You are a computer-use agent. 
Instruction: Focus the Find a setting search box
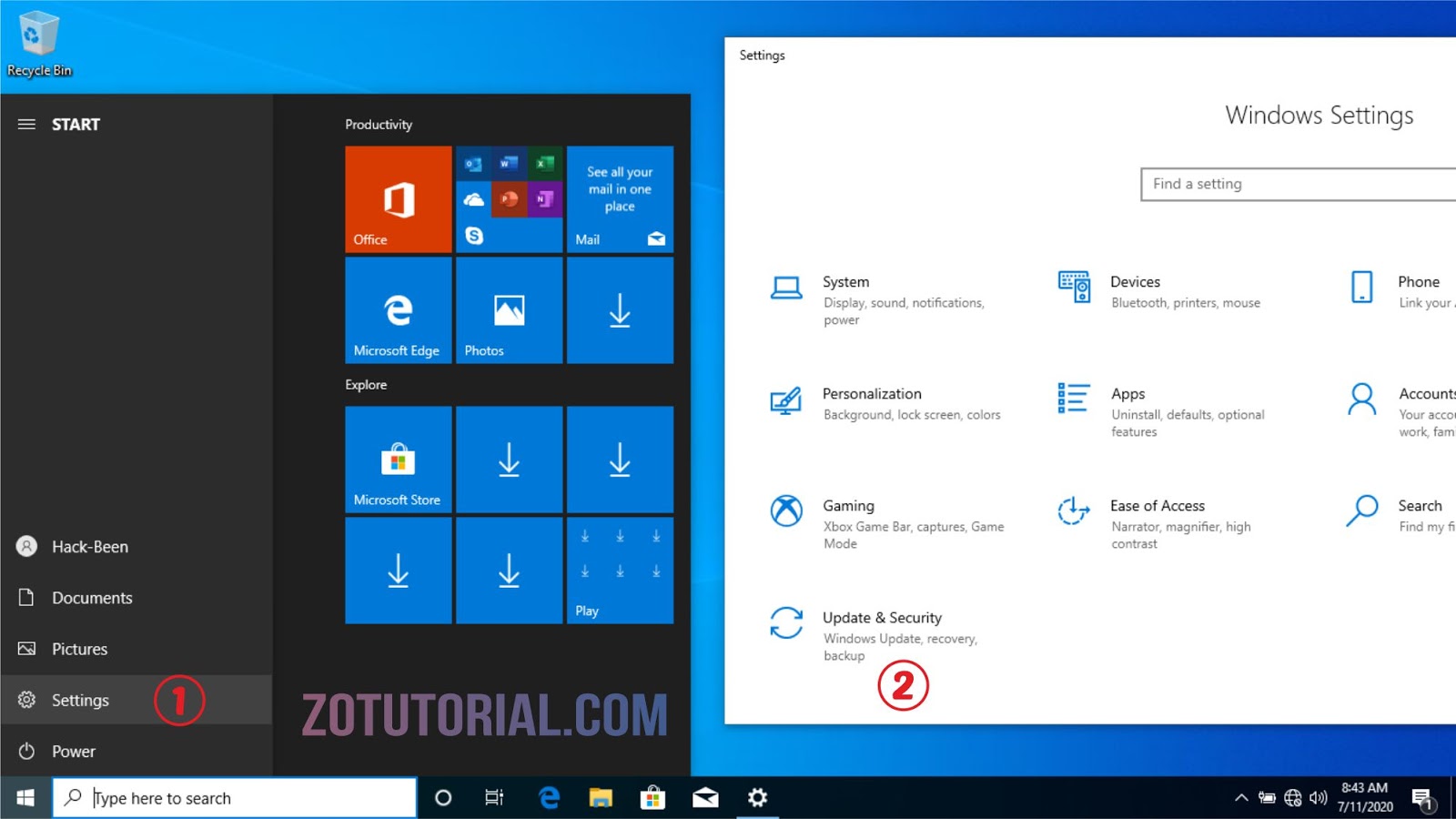1299,184
